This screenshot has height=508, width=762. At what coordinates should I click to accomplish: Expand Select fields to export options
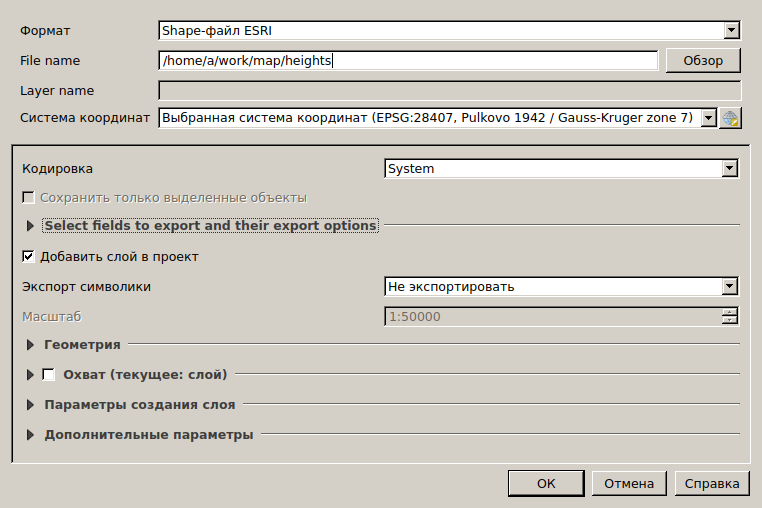pos(30,226)
